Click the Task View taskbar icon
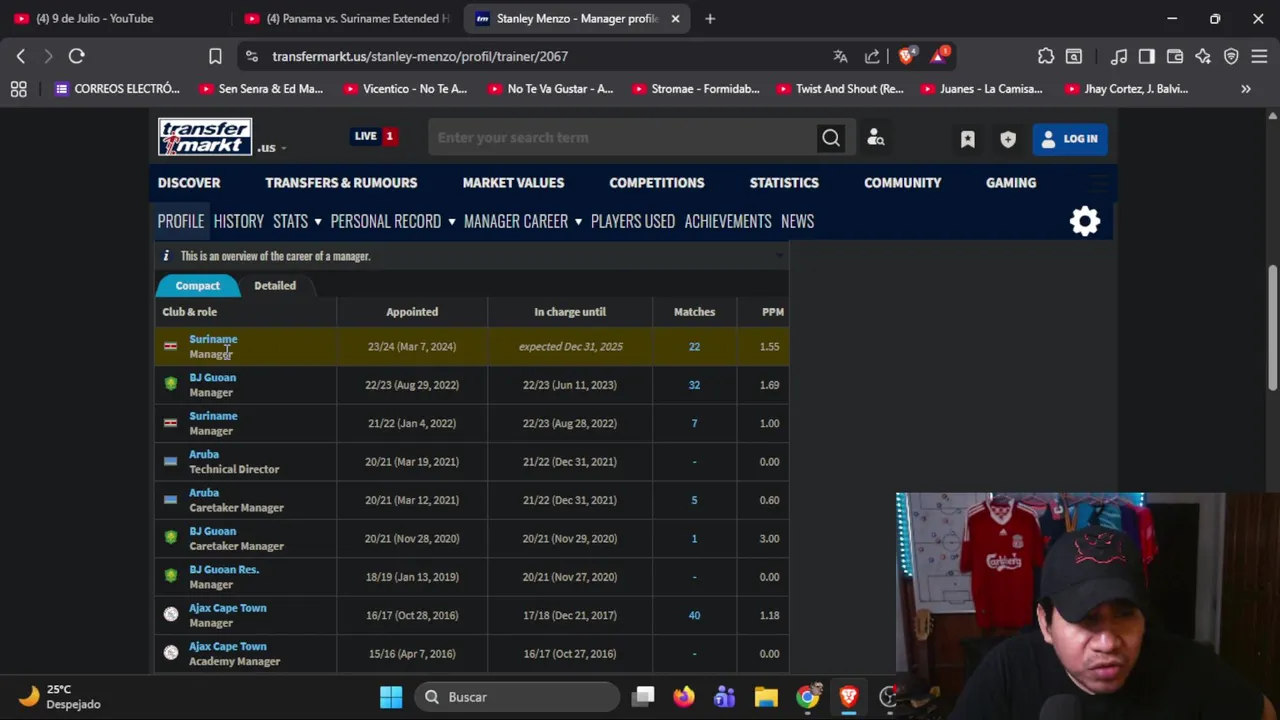This screenshot has width=1280, height=720. tap(643, 697)
